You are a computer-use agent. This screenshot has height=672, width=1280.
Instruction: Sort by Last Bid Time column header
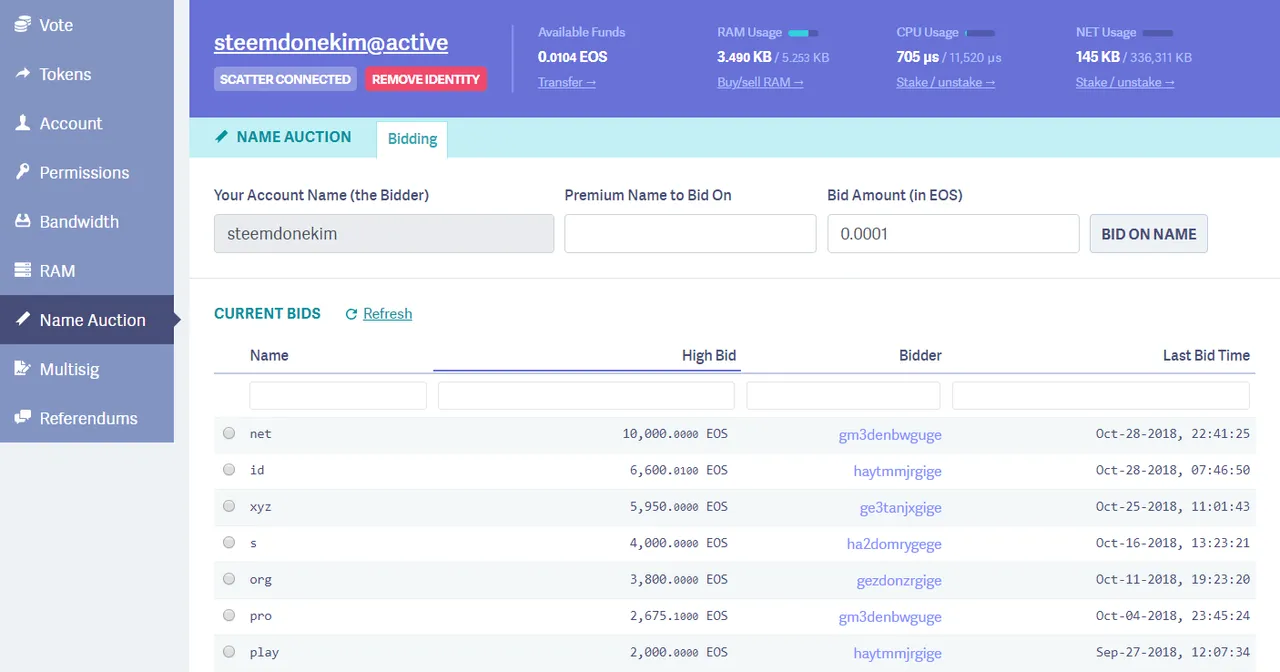(x=1206, y=355)
